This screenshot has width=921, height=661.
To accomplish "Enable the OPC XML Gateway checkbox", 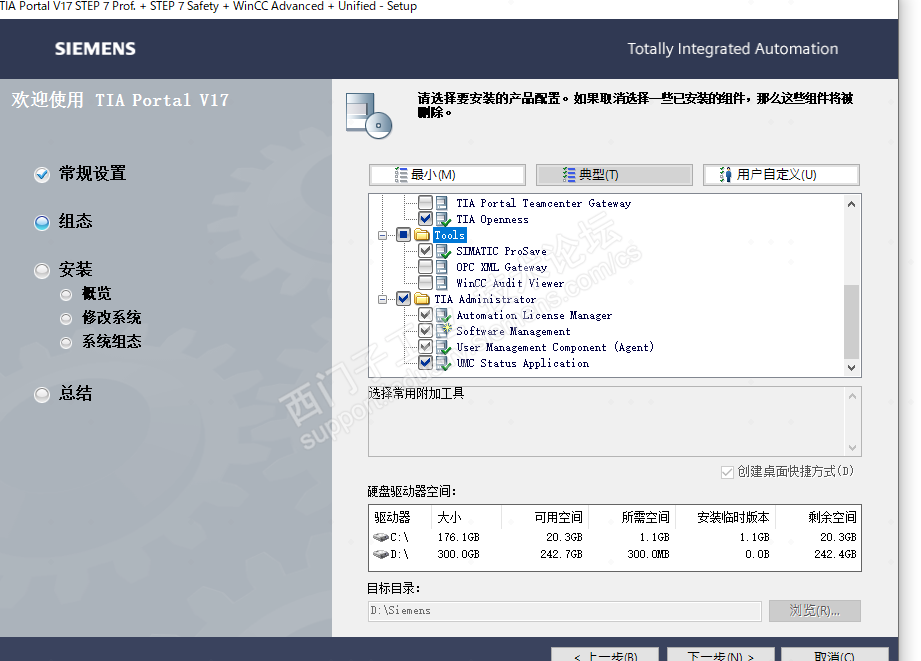I will (x=425, y=267).
